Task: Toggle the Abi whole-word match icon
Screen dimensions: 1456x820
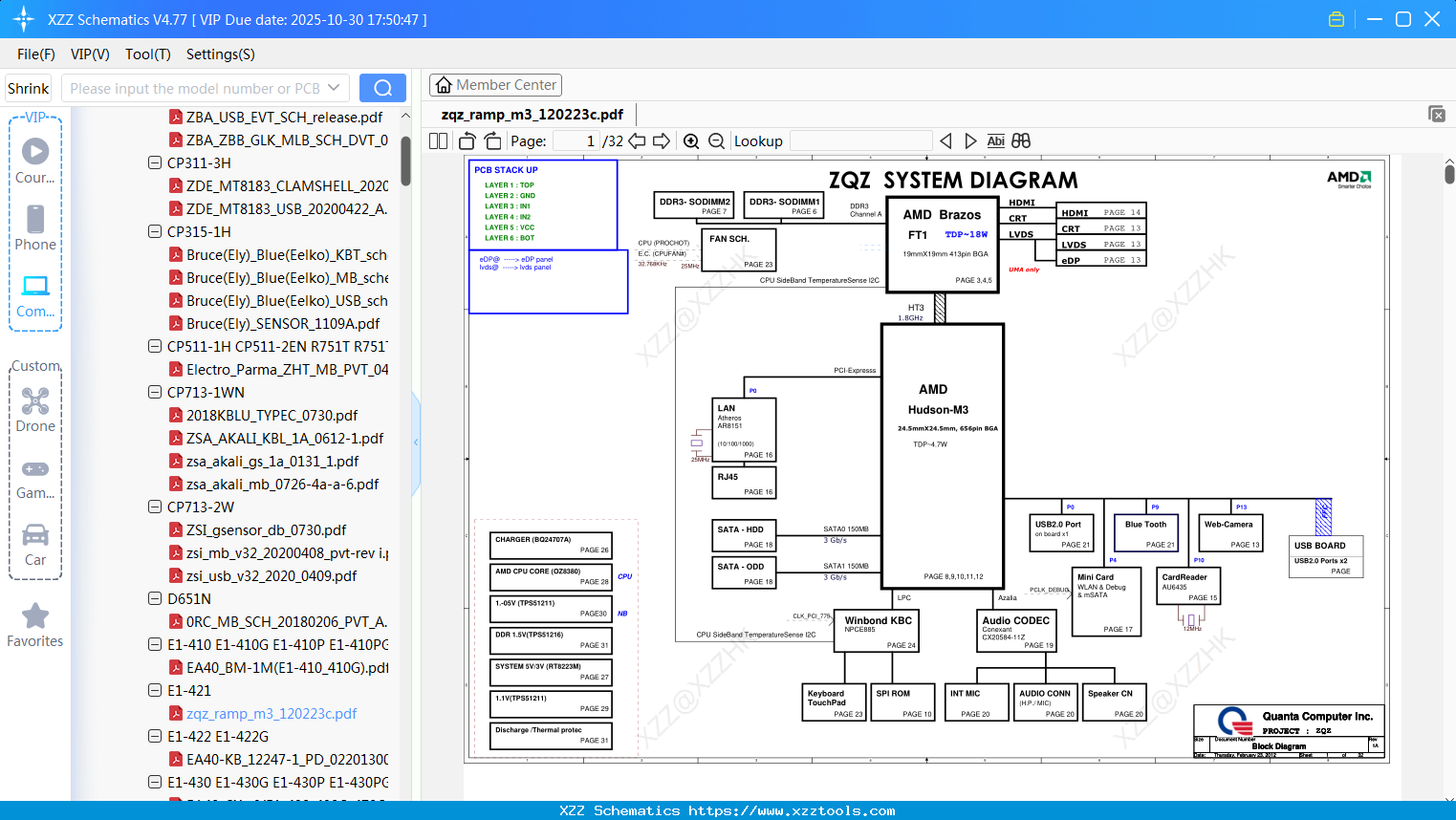Action: [x=995, y=140]
